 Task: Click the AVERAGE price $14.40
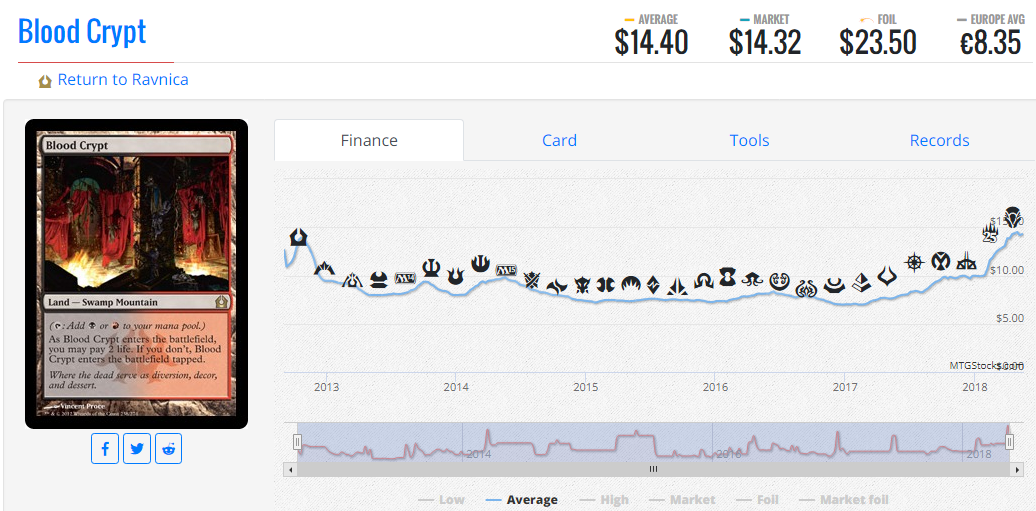[651, 43]
